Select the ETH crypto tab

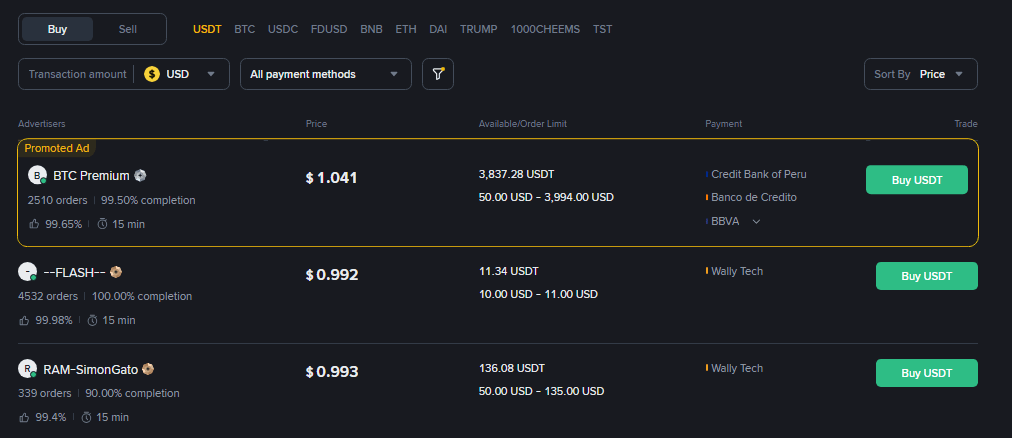click(406, 29)
